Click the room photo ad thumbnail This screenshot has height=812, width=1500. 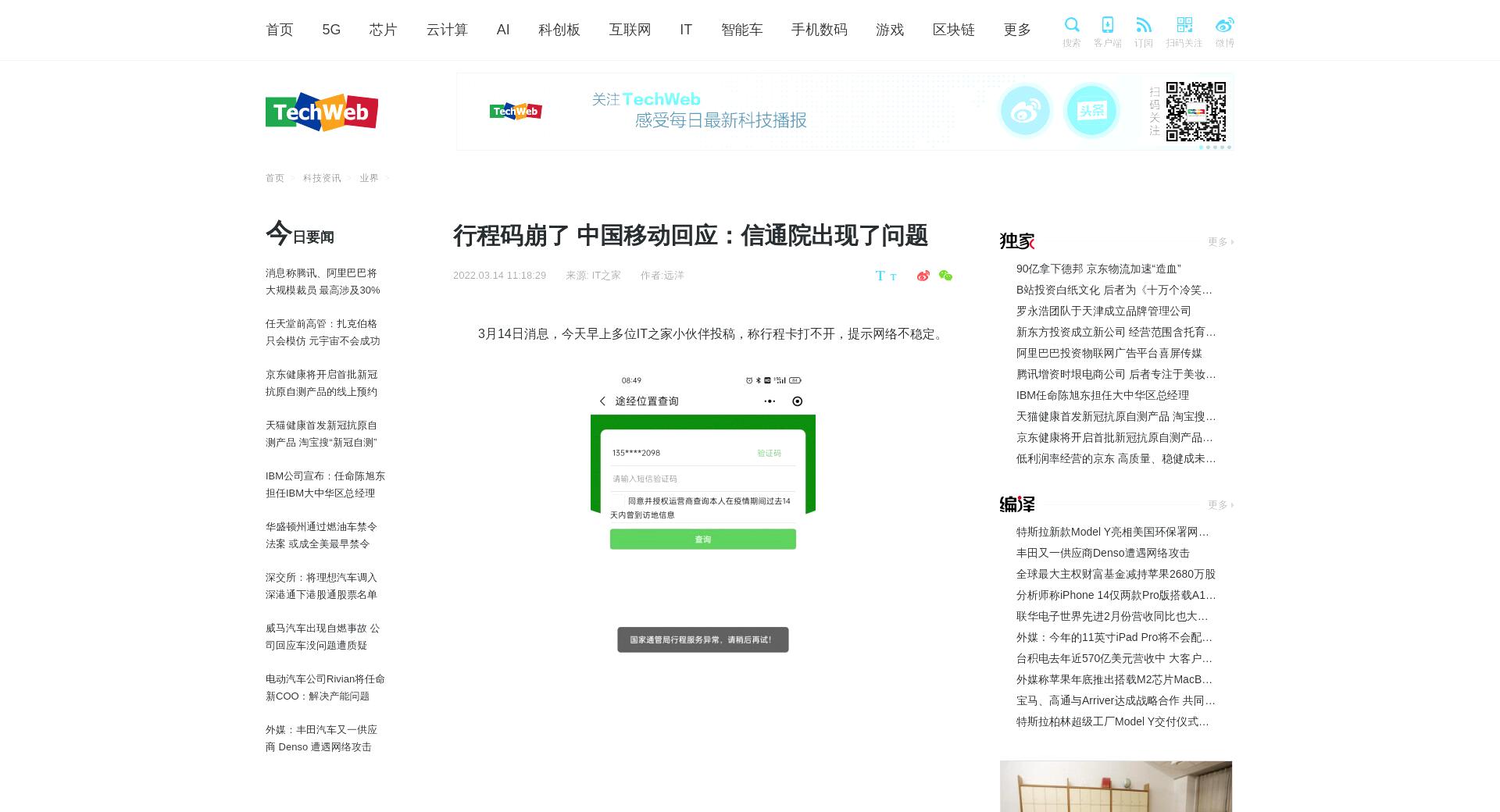[1116, 786]
